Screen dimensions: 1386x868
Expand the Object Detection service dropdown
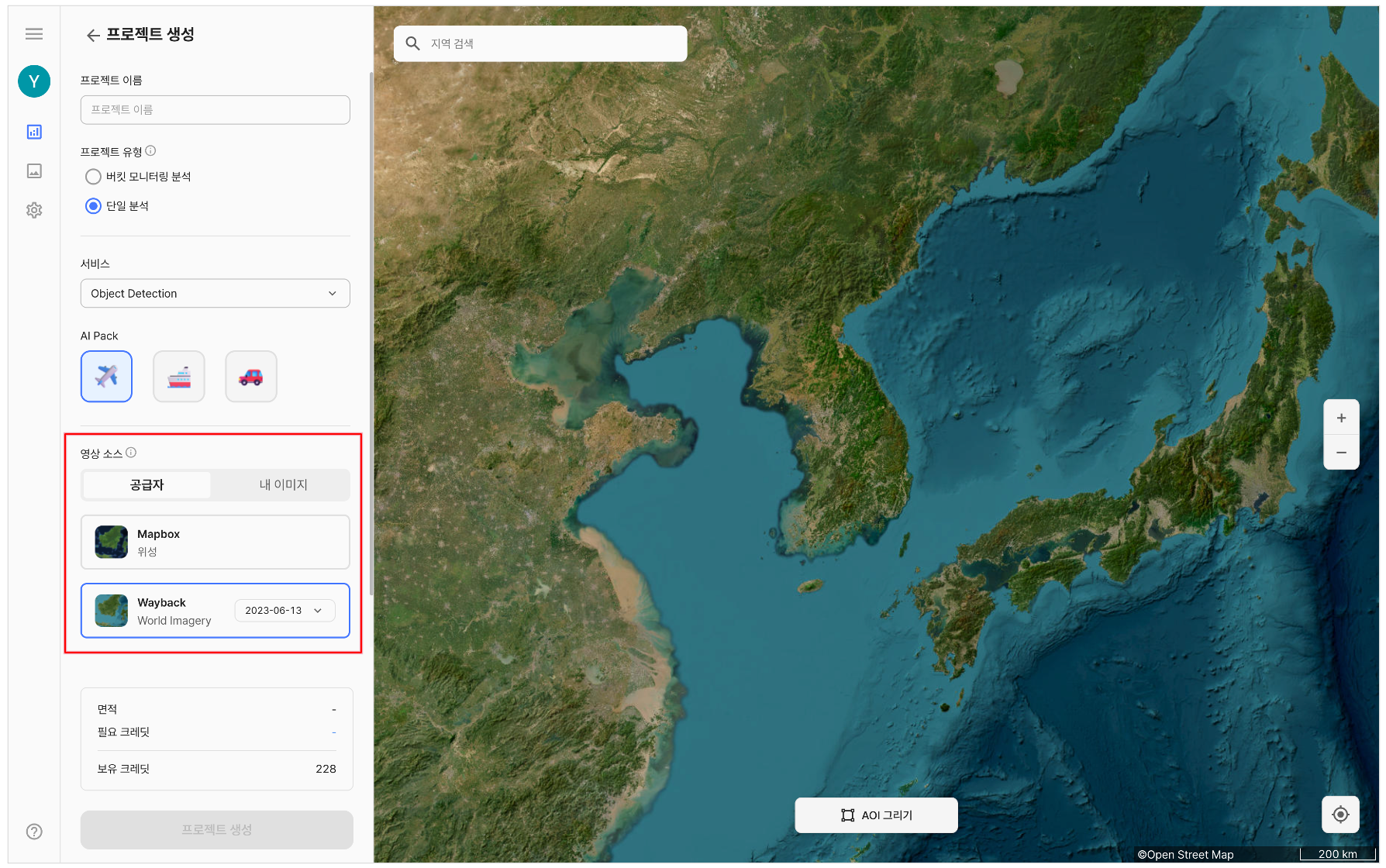click(215, 294)
